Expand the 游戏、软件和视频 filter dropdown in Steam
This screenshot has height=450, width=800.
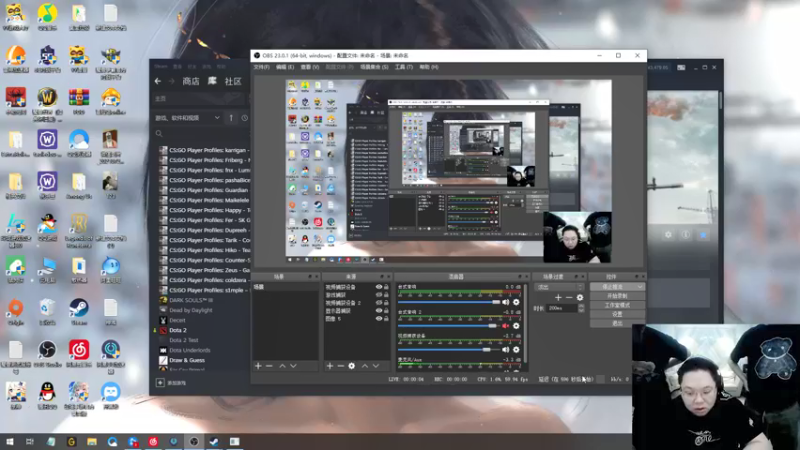188,118
